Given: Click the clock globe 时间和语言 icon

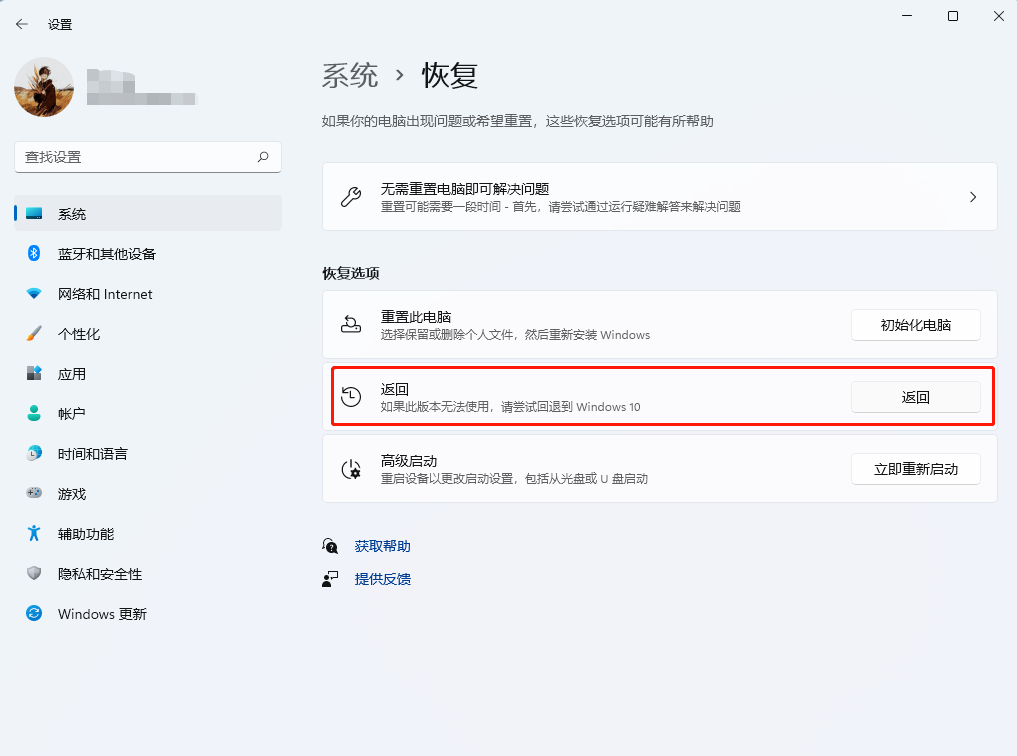Looking at the screenshot, I should click(x=34, y=453).
